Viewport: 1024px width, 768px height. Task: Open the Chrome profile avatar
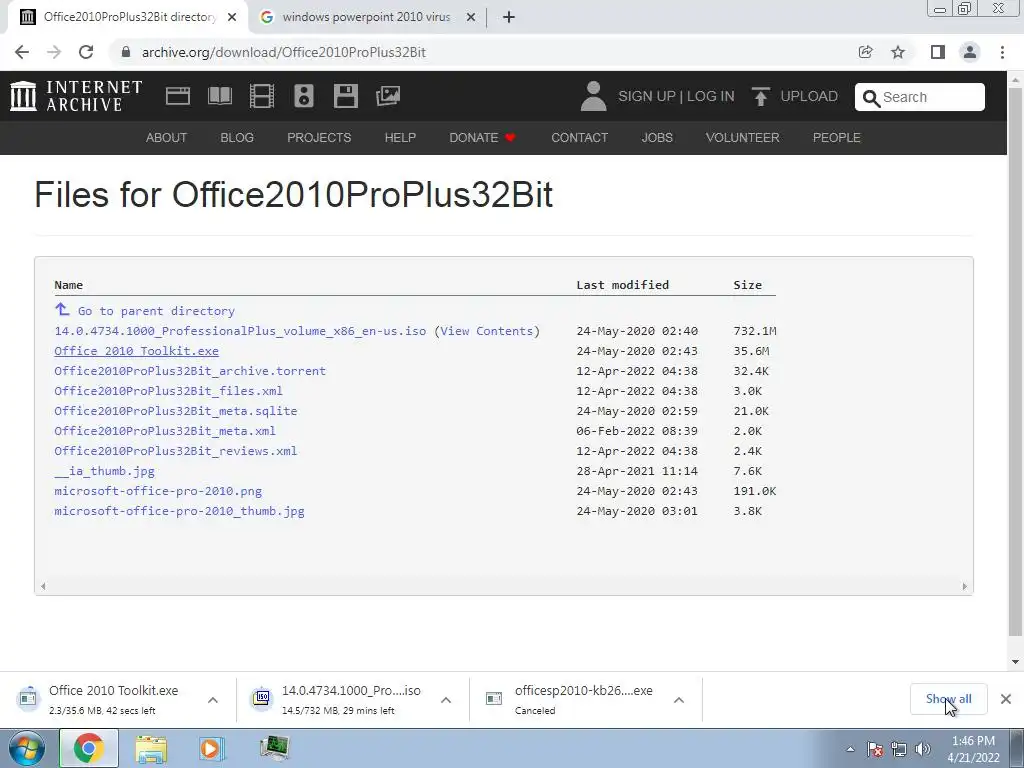coord(970,52)
